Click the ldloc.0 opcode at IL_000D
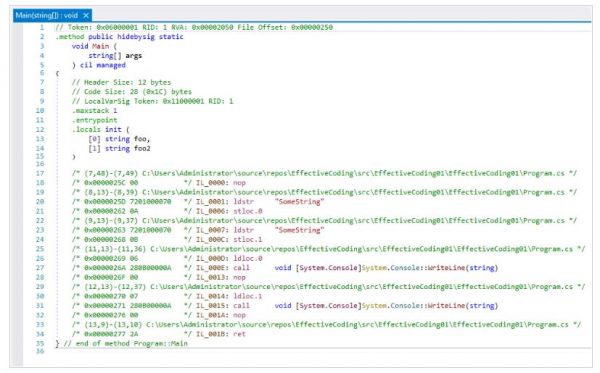This screenshot has height=373, width=600. [x=248, y=258]
